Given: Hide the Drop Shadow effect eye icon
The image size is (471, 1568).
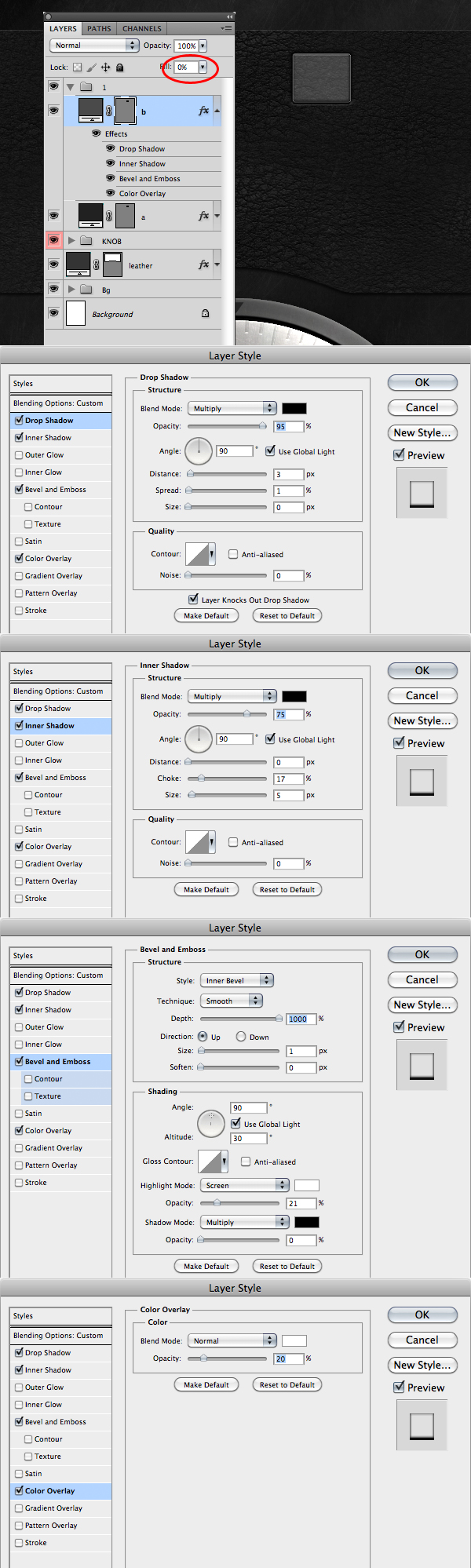Looking at the screenshot, I should (x=111, y=148).
